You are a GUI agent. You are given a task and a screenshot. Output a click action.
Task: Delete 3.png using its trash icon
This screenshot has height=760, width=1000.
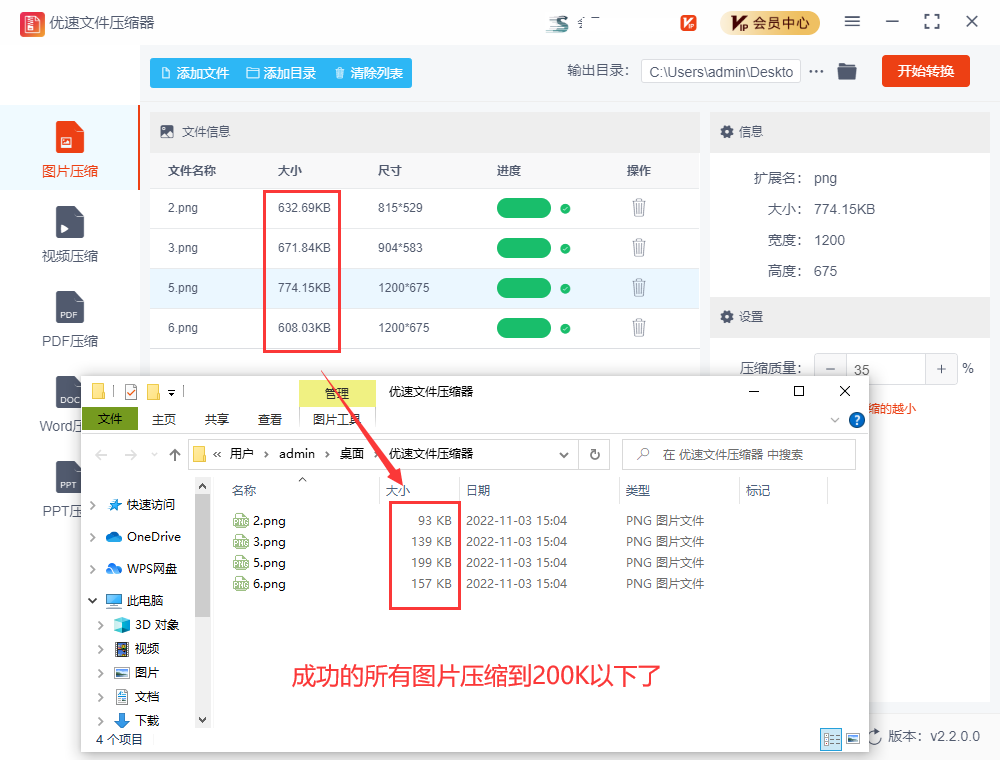[638, 248]
